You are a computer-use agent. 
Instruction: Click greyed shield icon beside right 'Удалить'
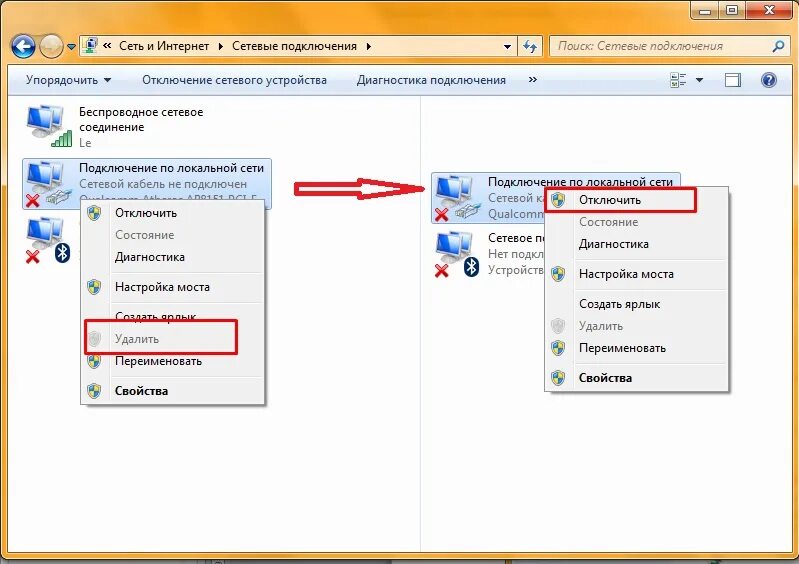click(x=558, y=326)
